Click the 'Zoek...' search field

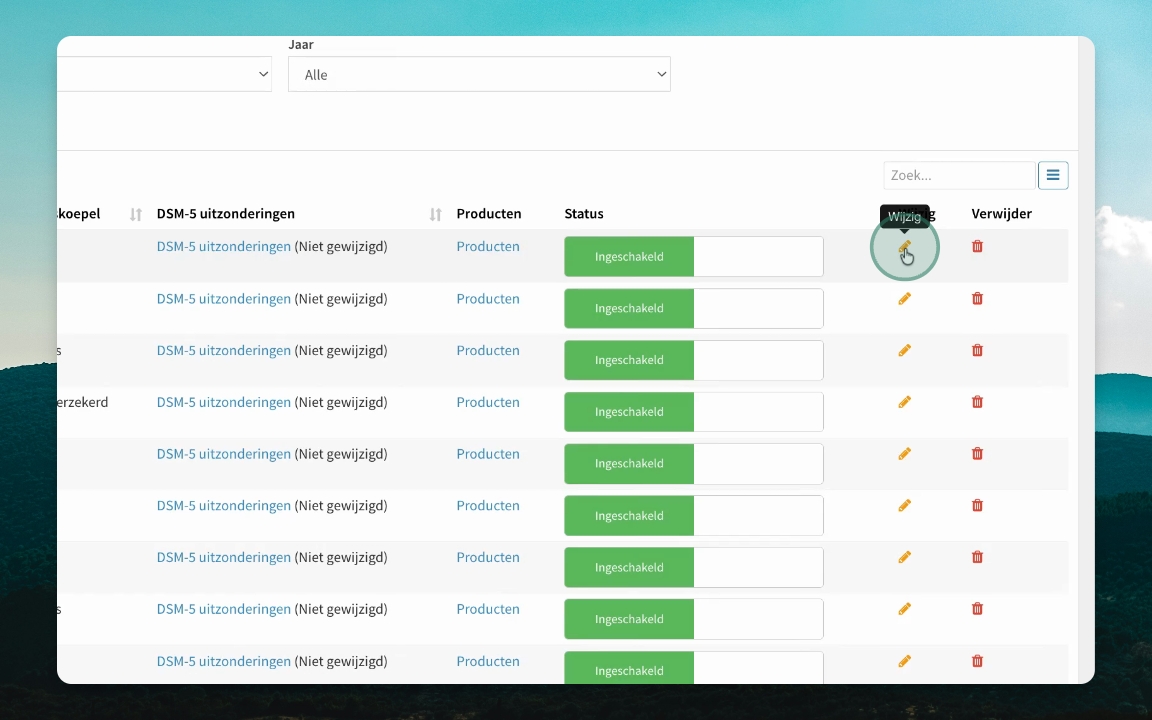tap(960, 176)
